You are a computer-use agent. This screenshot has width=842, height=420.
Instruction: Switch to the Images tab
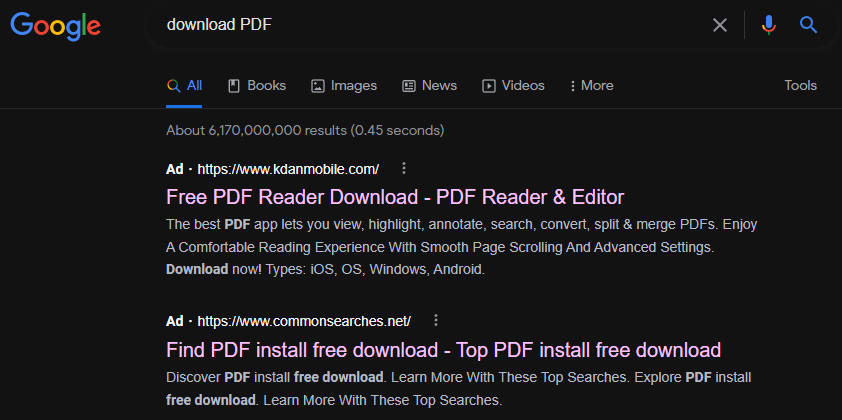(x=344, y=86)
